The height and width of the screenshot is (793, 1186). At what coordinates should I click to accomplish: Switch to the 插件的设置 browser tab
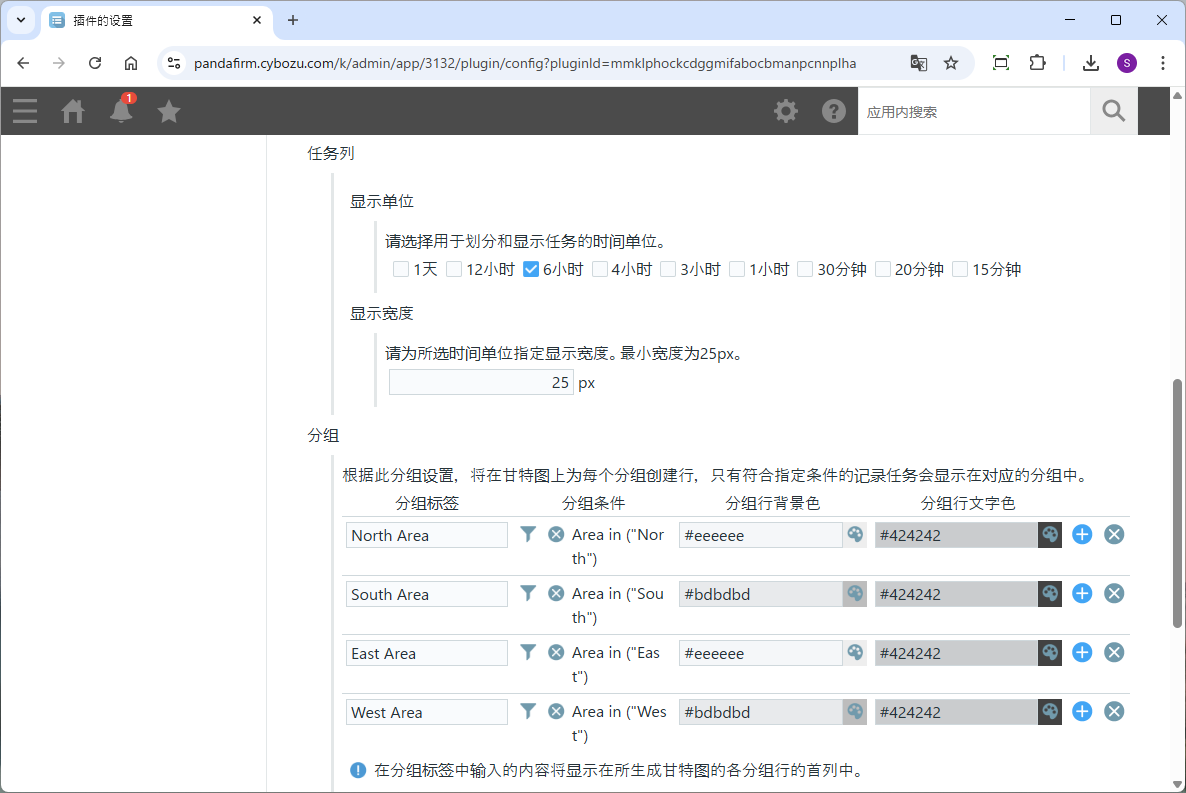(155, 20)
